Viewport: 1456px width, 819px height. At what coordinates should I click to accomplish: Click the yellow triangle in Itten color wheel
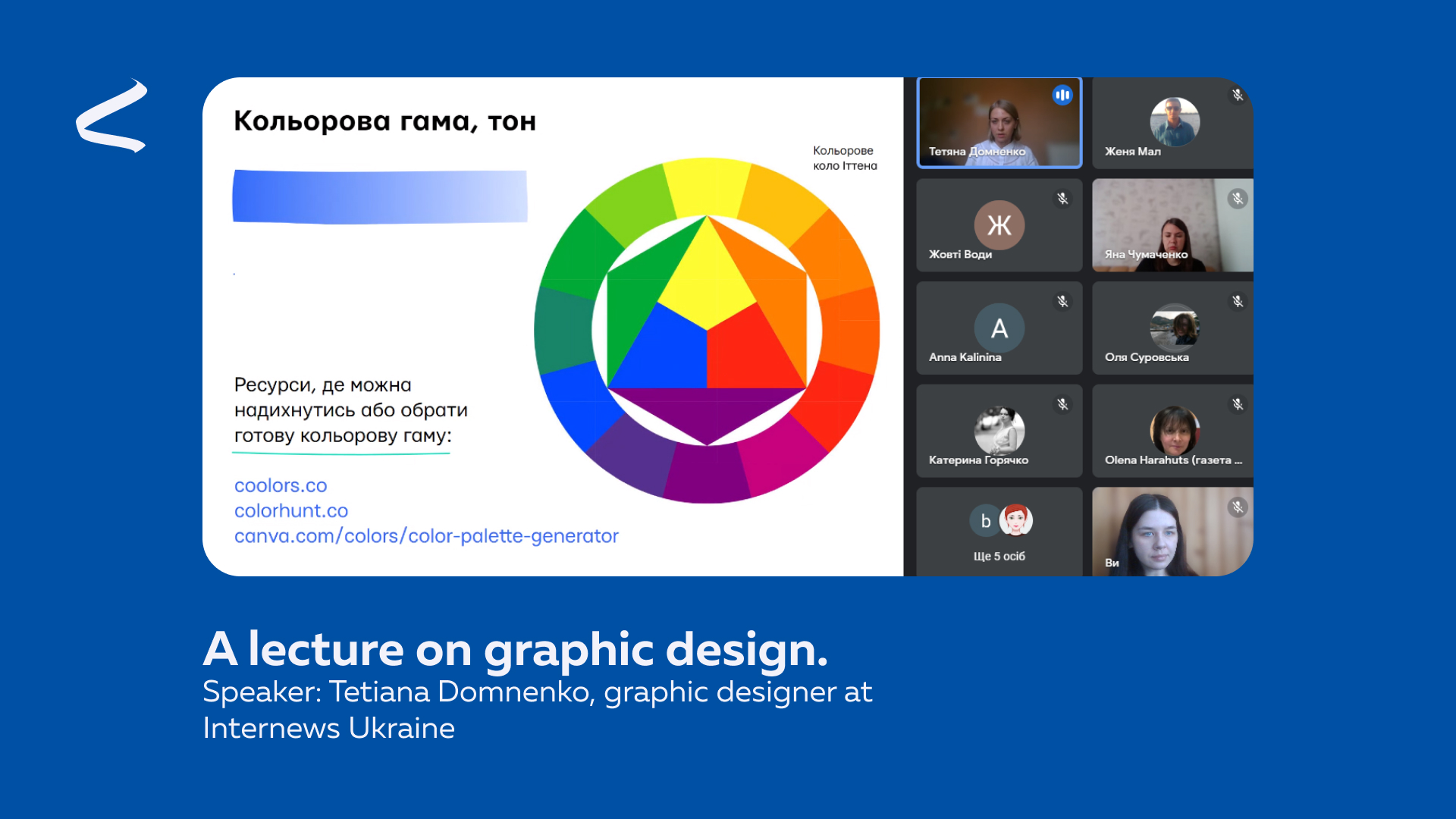707,281
